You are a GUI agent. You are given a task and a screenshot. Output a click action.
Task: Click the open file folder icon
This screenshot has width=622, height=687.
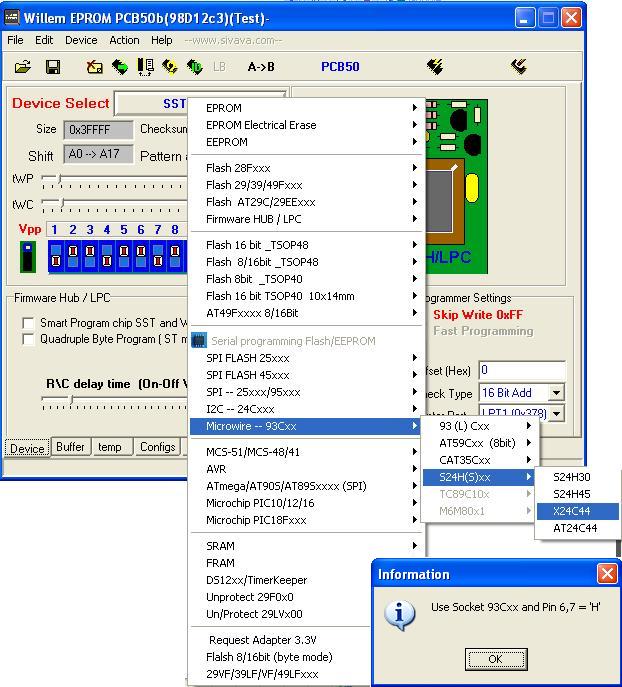(x=22, y=67)
